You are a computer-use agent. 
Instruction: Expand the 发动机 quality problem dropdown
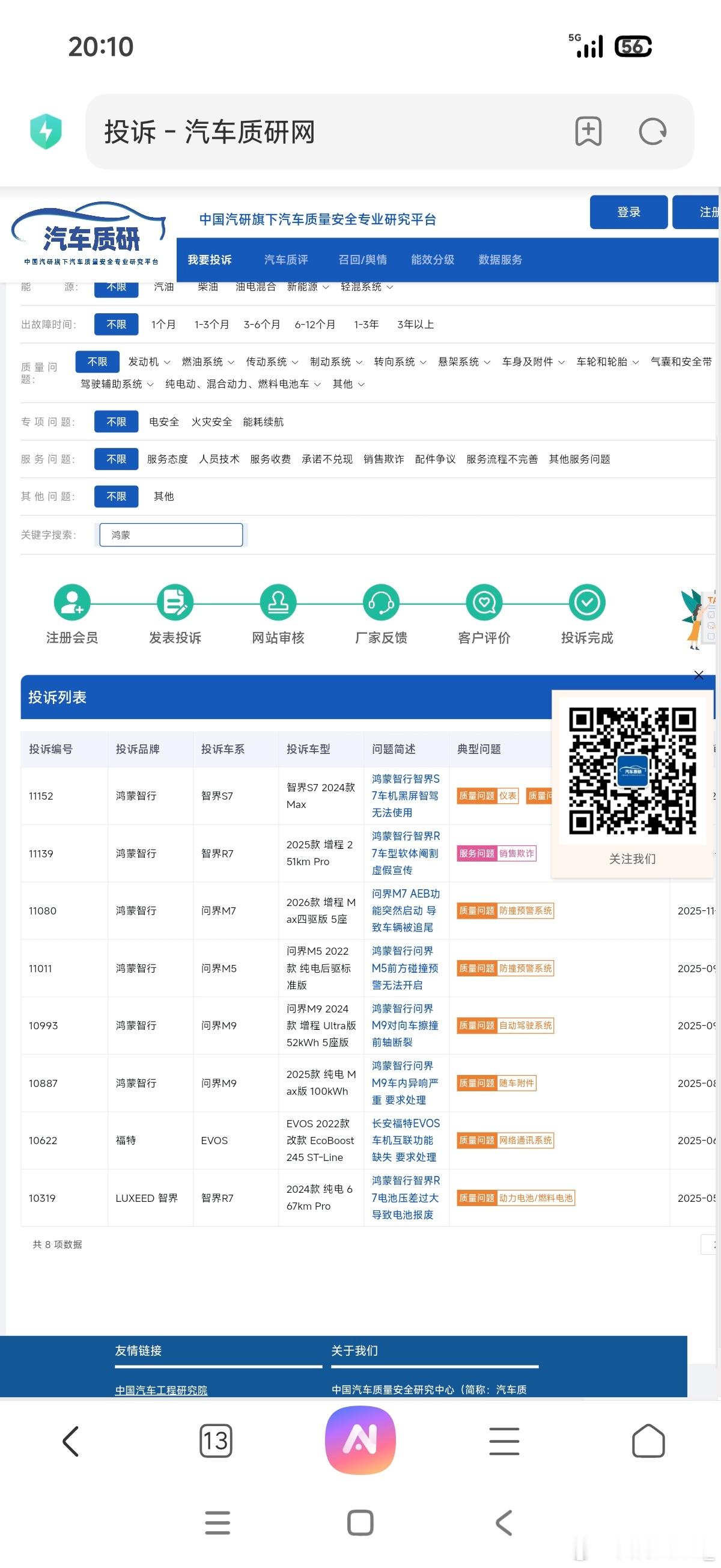pyautogui.click(x=149, y=361)
